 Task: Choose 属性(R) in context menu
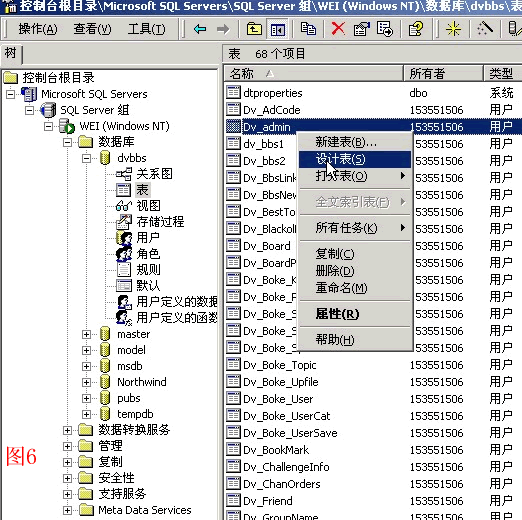[x=355, y=314]
